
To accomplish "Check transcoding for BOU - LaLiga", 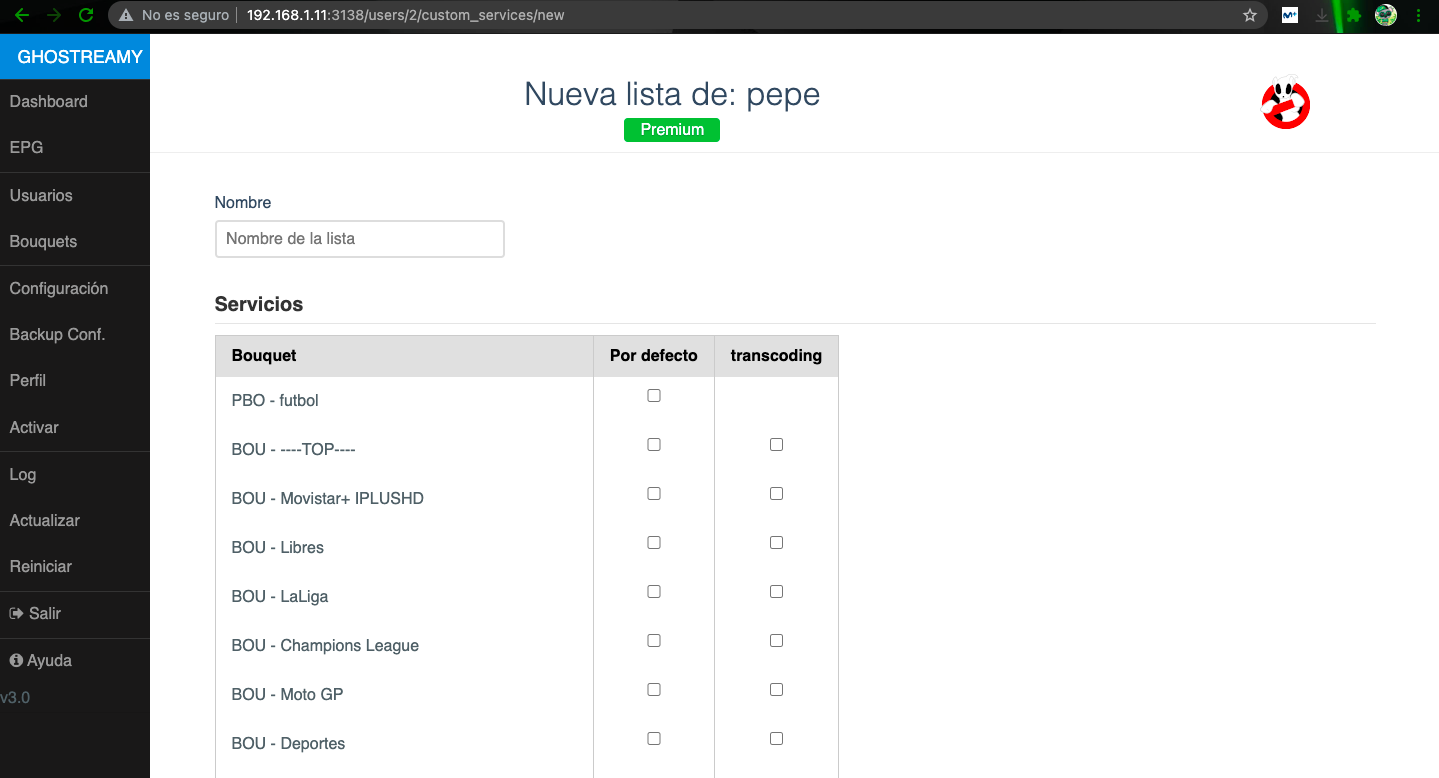I will pos(776,592).
